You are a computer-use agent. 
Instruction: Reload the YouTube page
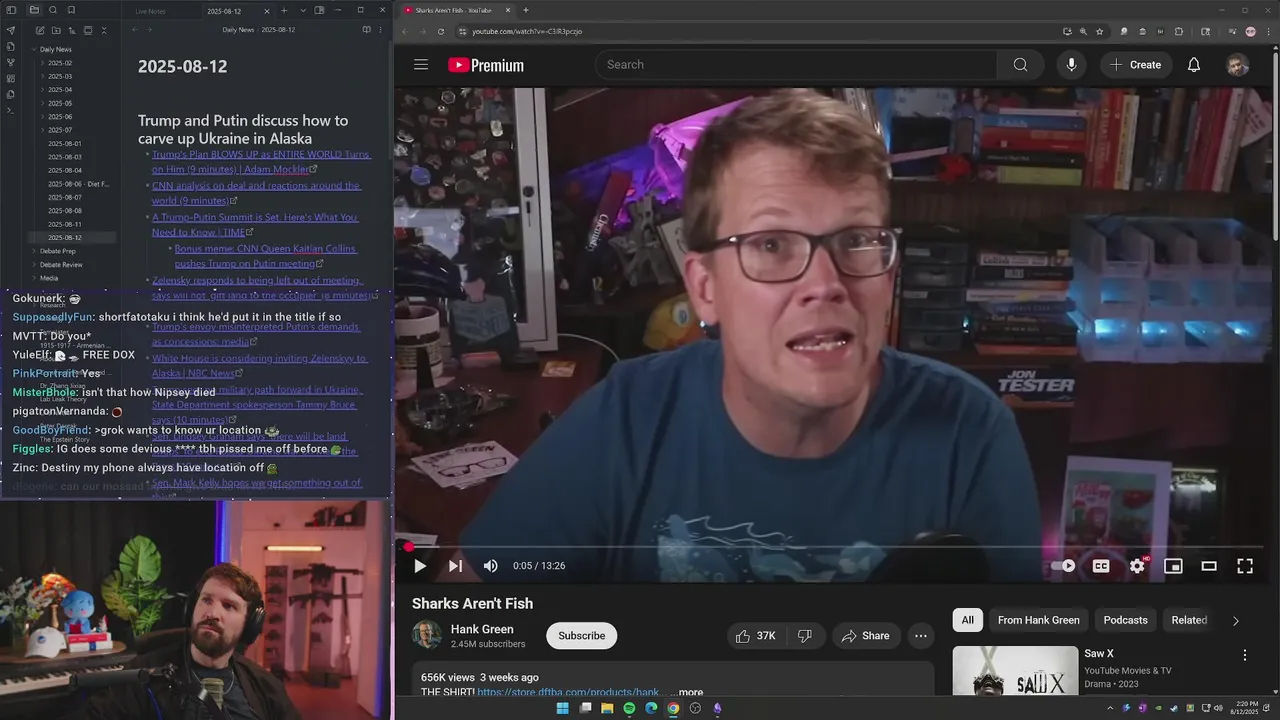[441, 31]
